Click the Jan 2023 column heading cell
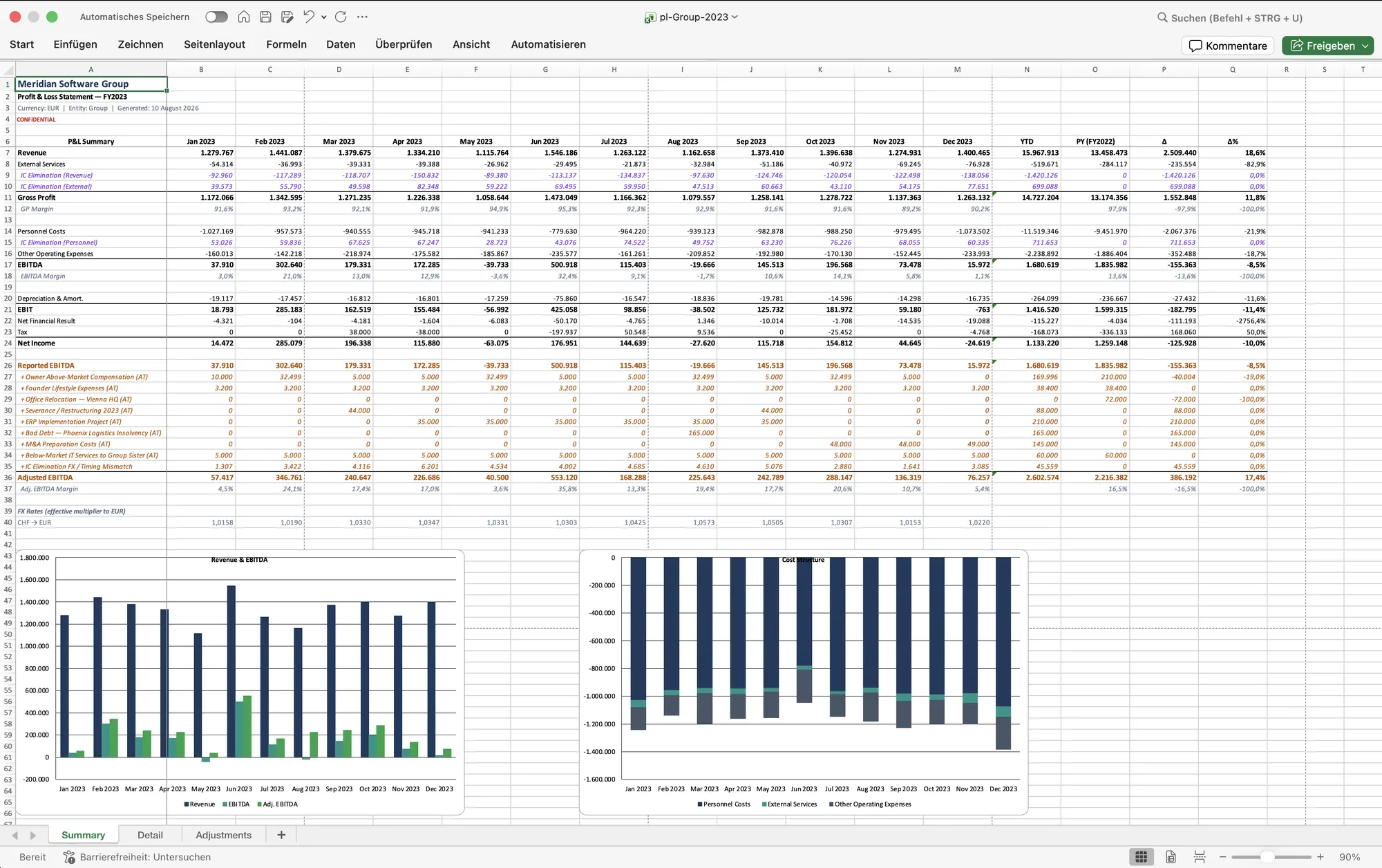This screenshot has height=868, width=1382. coord(201,141)
